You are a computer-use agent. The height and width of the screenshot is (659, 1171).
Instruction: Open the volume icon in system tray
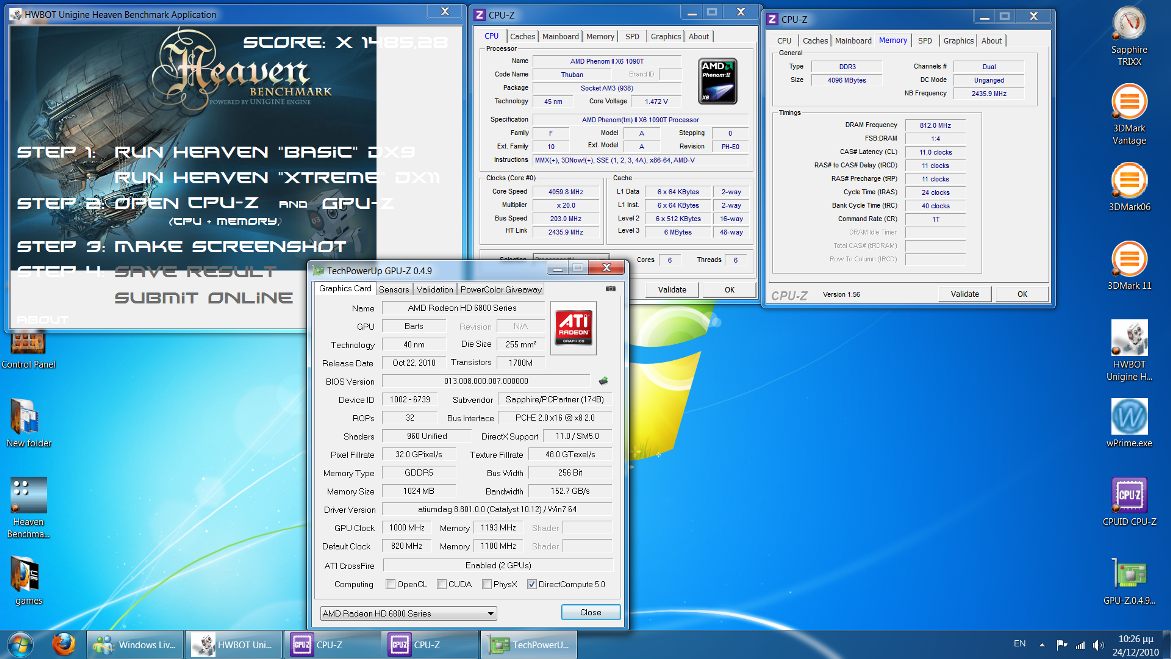1098,645
